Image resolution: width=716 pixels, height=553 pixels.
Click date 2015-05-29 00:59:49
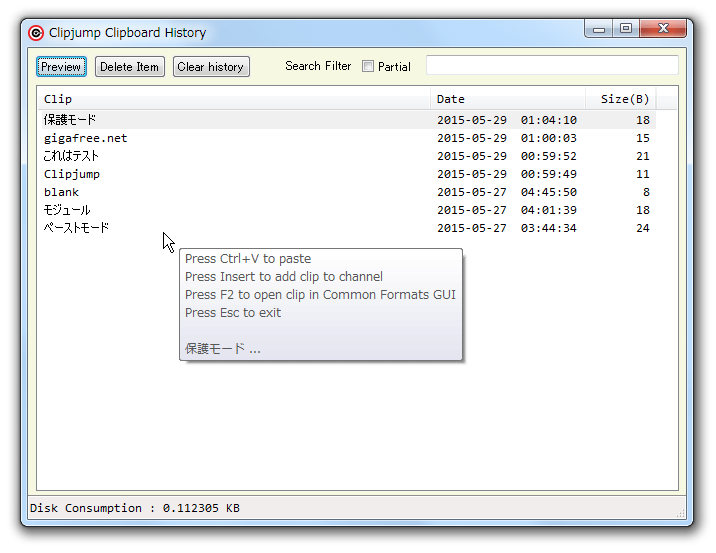pyautogui.click(x=507, y=174)
